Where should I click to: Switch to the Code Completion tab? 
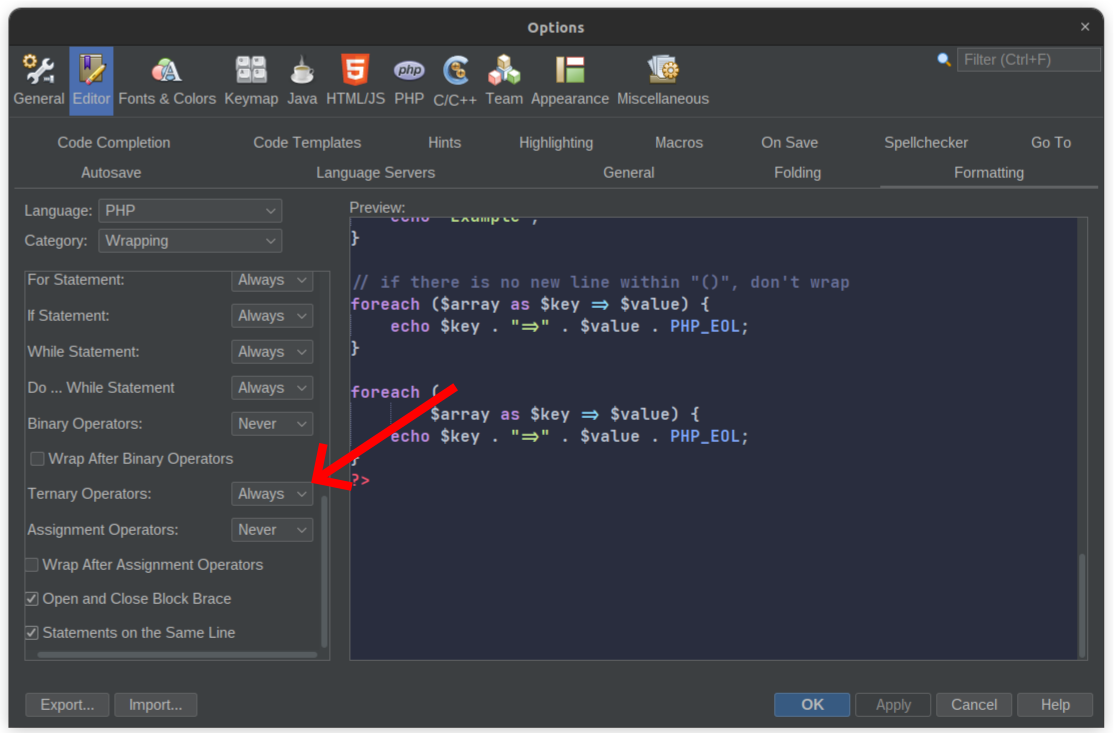pyautogui.click(x=113, y=142)
